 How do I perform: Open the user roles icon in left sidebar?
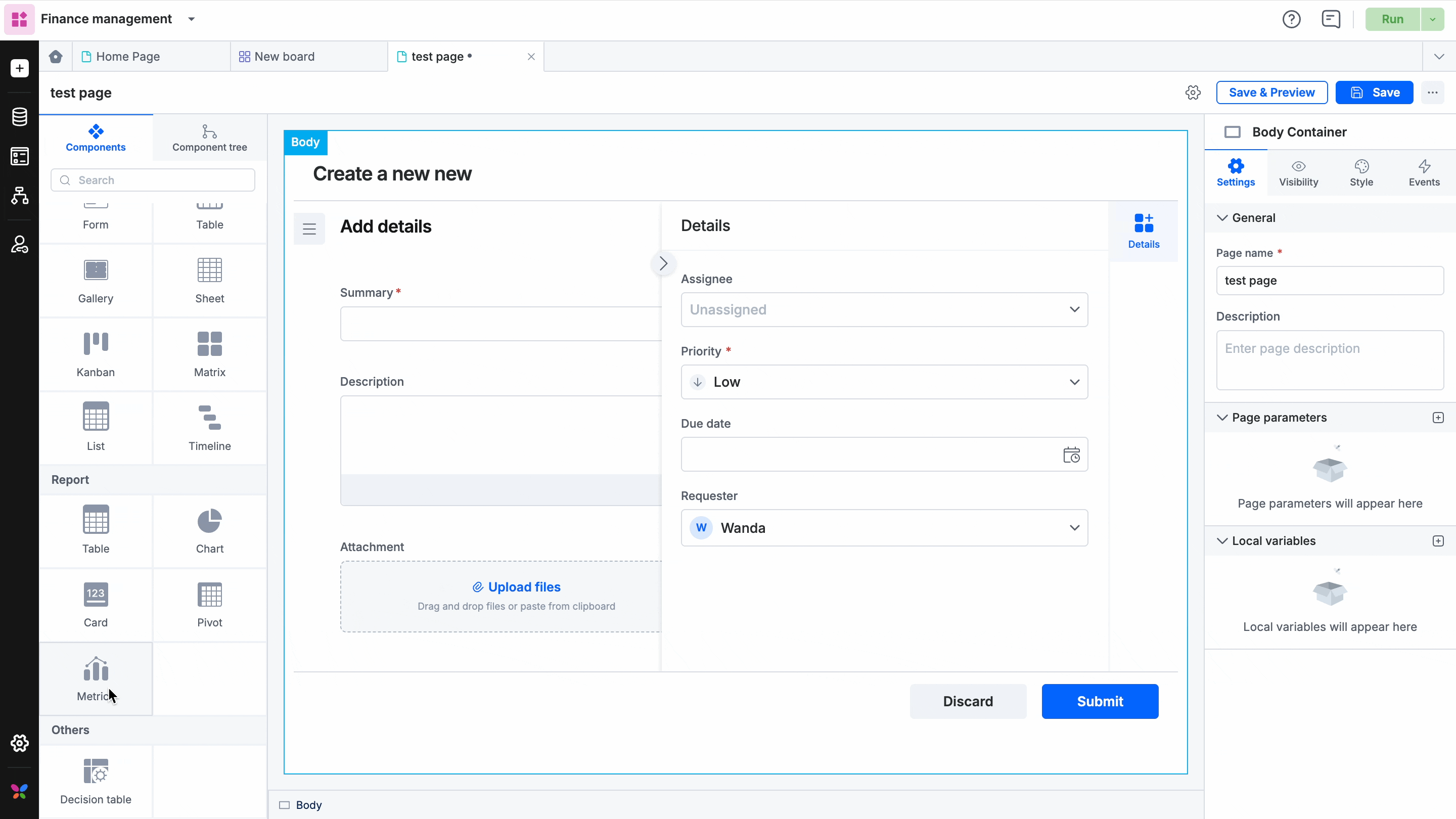(20, 244)
